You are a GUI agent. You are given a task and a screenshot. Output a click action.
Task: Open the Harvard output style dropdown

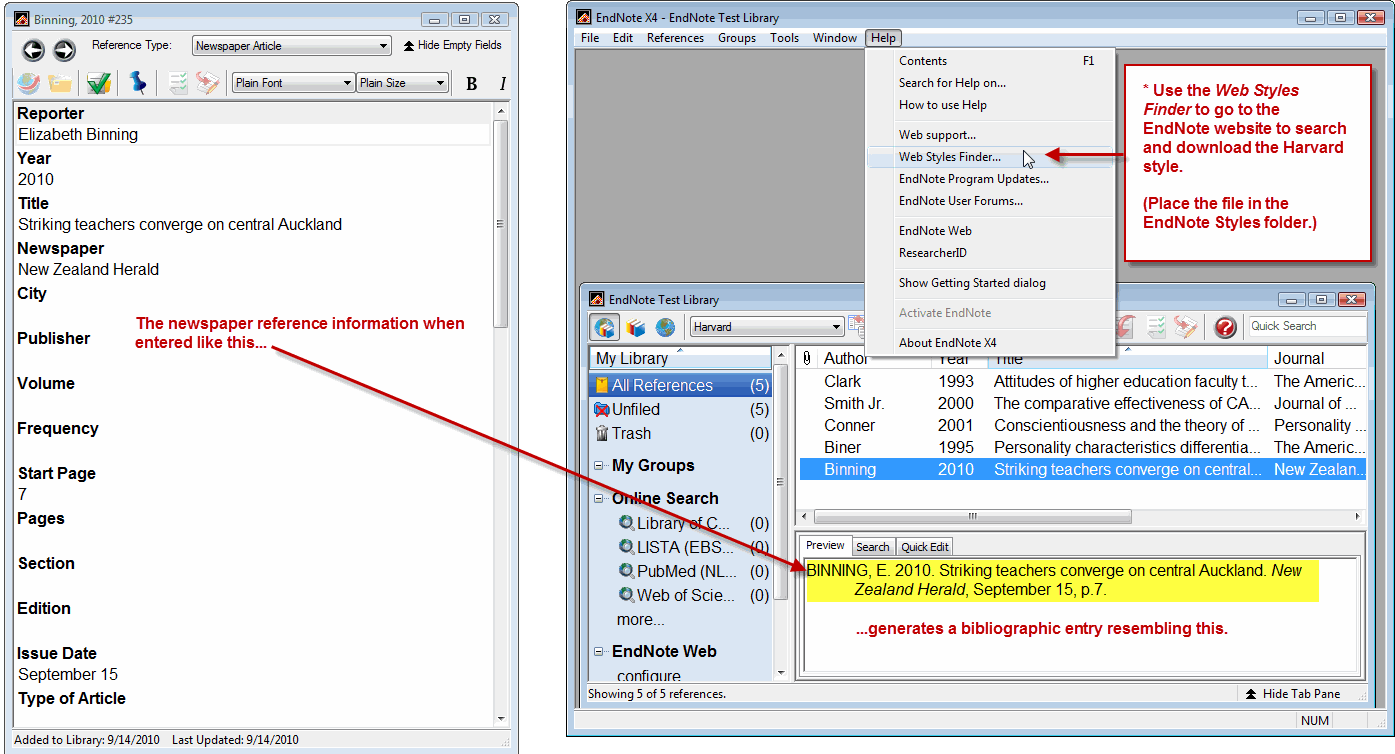(x=765, y=326)
